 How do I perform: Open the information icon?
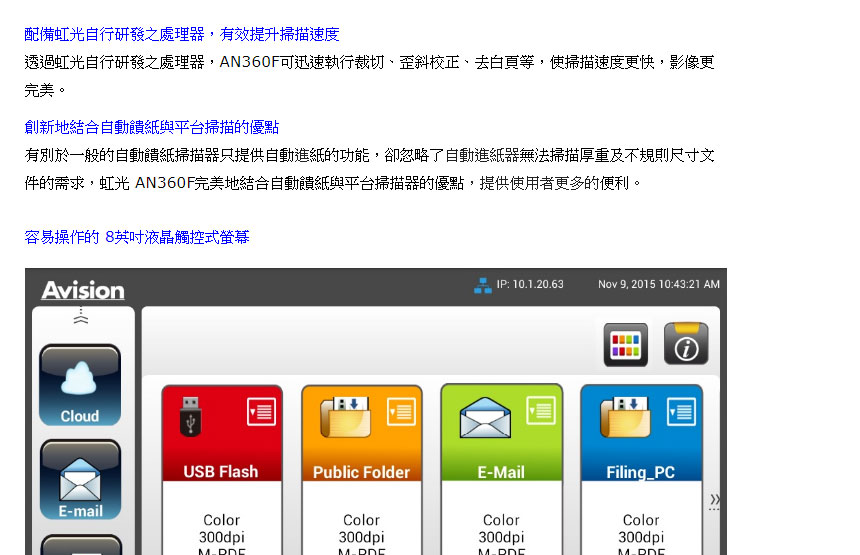click(x=686, y=344)
